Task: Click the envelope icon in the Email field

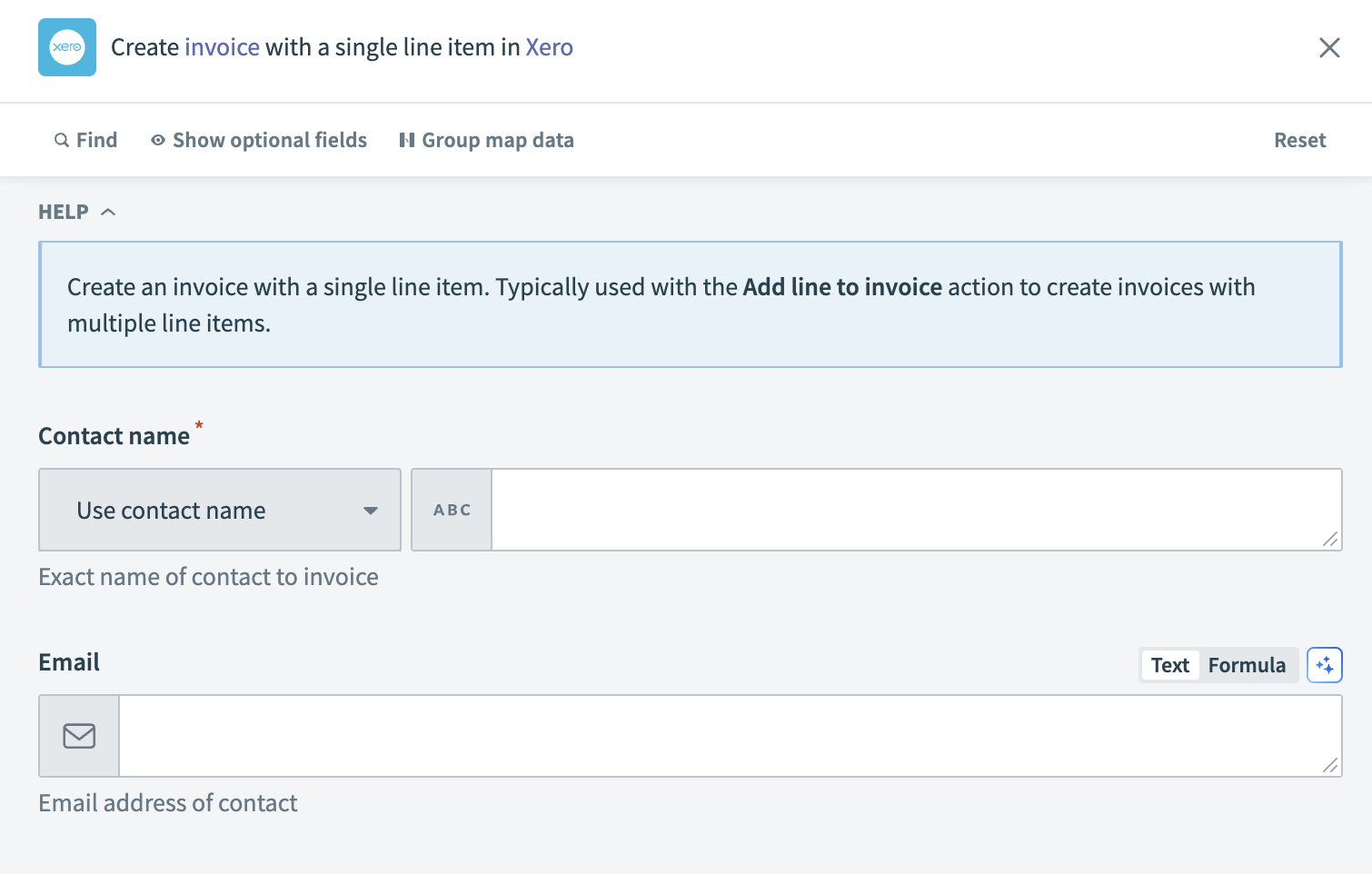Action: tap(78, 736)
